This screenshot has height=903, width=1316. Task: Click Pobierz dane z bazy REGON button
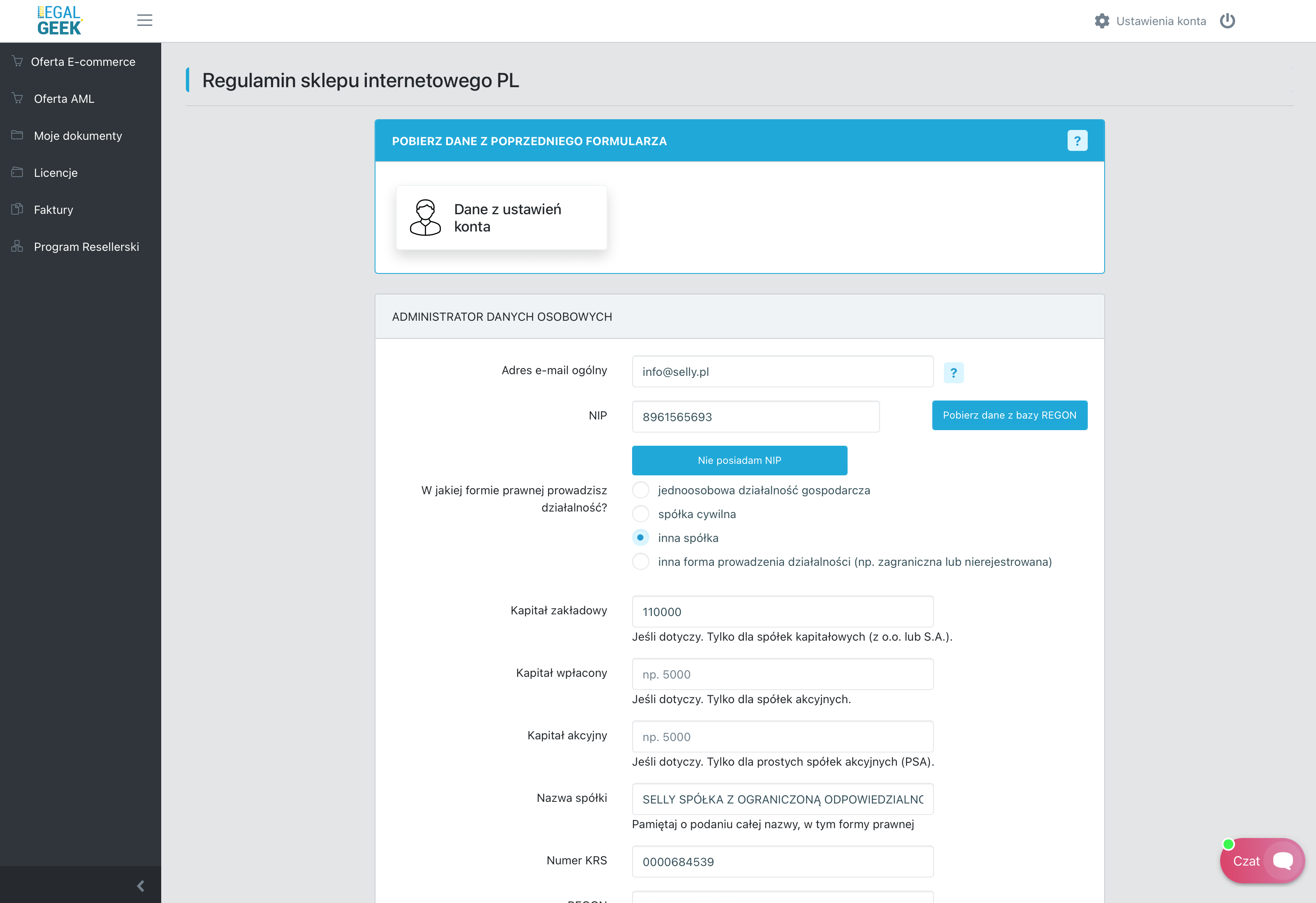[x=1009, y=415]
